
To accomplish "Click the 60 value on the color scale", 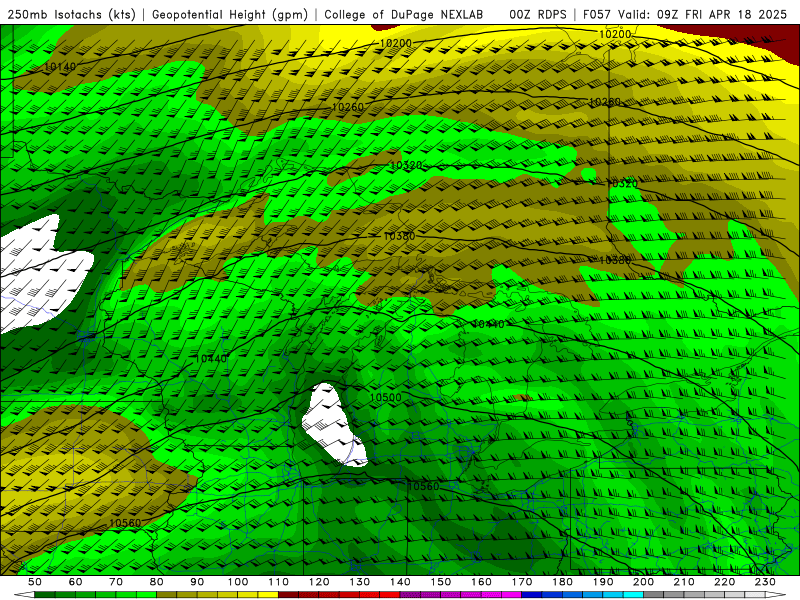I will (x=75, y=582).
